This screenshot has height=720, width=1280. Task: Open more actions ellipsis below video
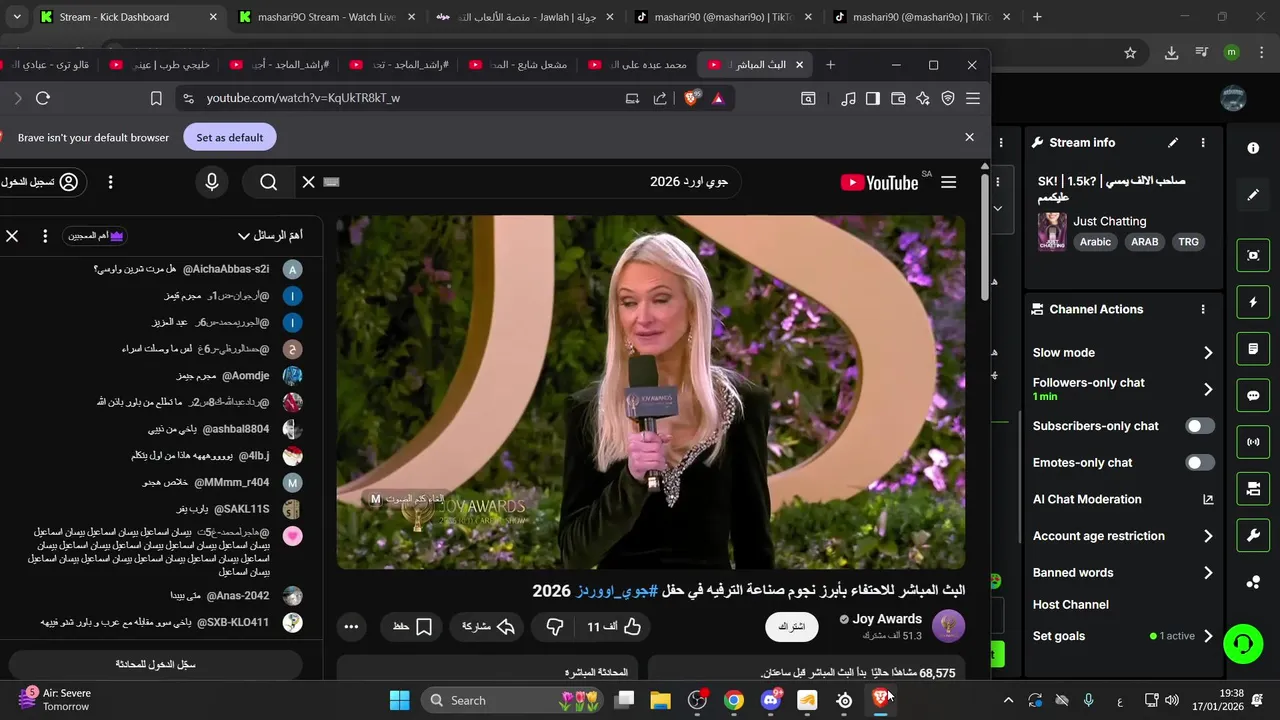coord(351,627)
